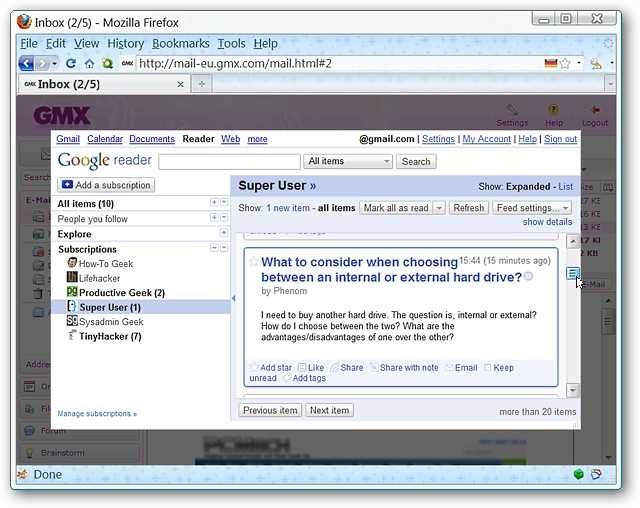Click Share with note on the article

point(404,368)
